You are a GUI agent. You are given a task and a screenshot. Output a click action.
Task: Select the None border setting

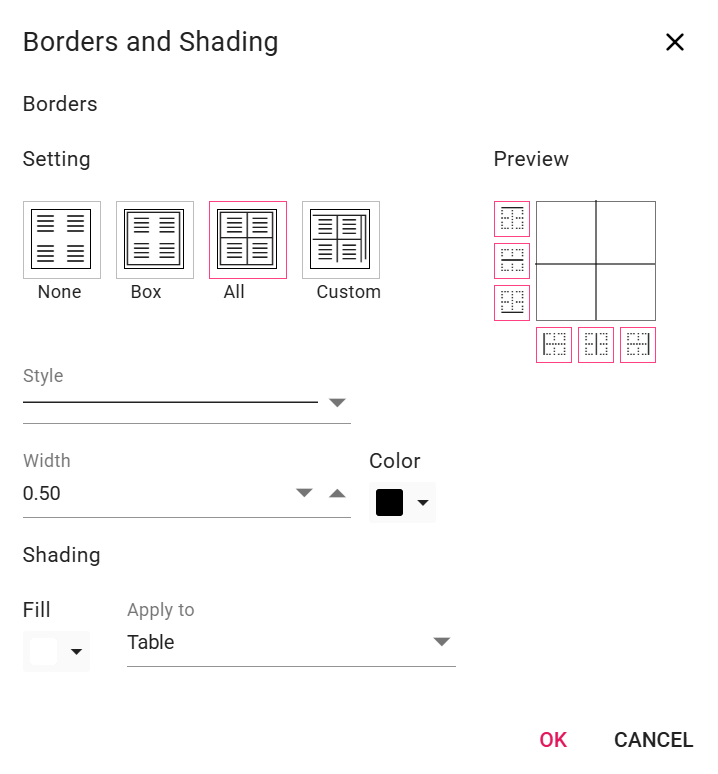coord(61,240)
